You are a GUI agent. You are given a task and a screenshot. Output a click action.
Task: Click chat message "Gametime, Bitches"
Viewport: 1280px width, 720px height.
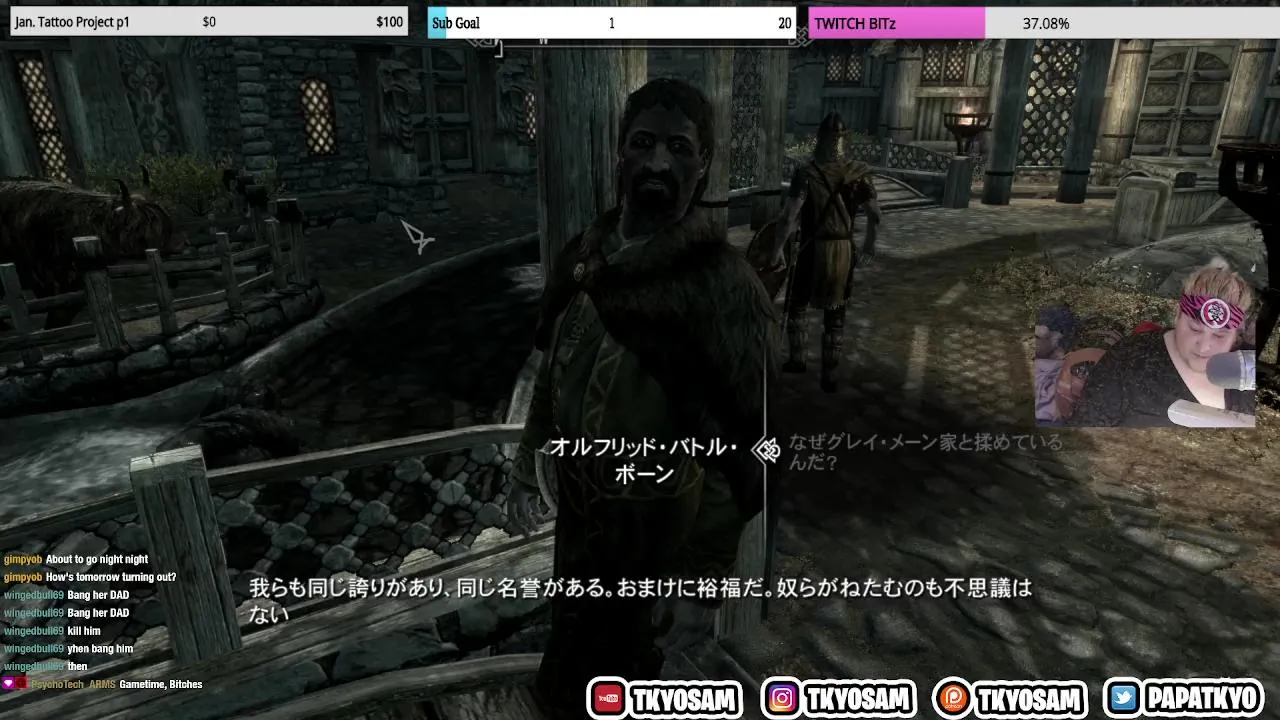(161, 684)
